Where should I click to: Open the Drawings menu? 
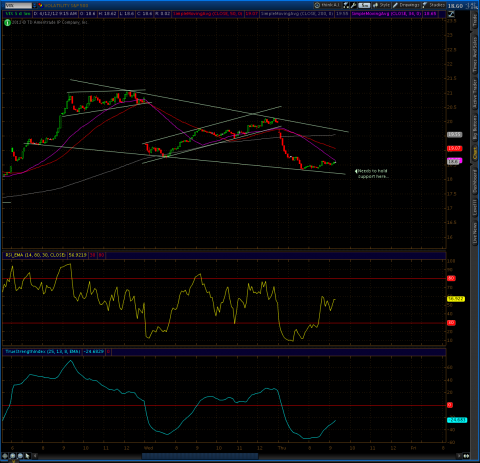point(406,5)
